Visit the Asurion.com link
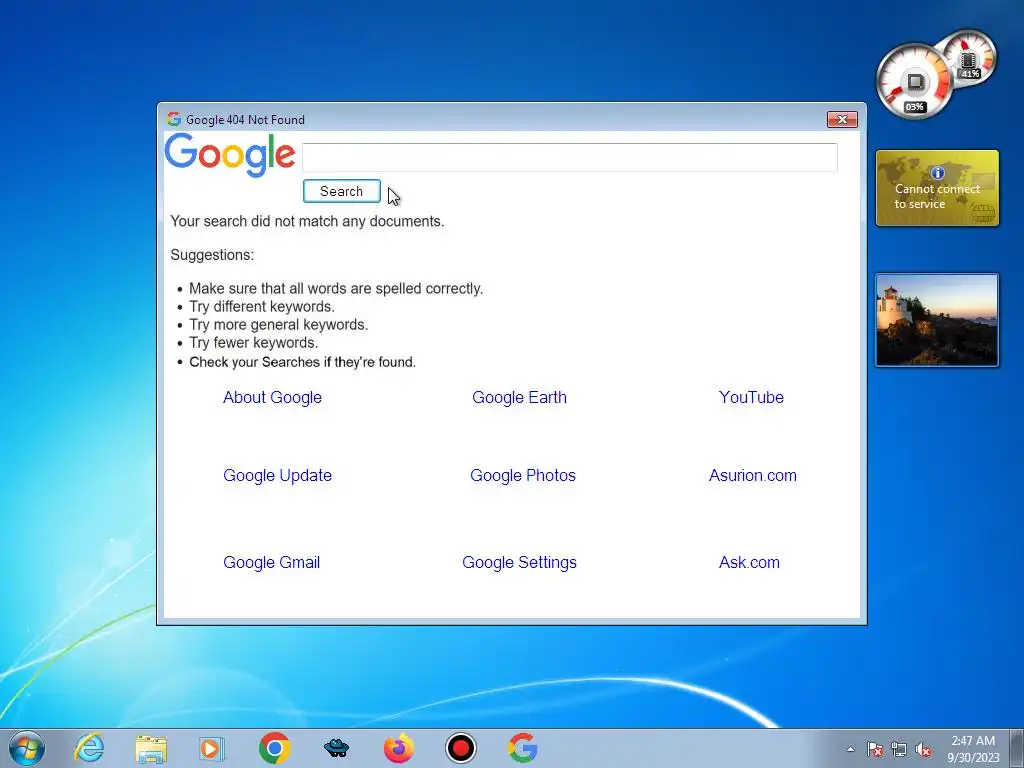The image size is (1024, 768). pos(752,475)
